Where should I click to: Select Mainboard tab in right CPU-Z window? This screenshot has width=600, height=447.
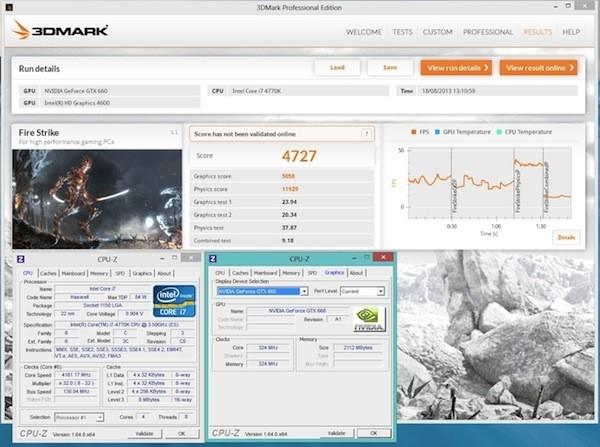point(265,273)
